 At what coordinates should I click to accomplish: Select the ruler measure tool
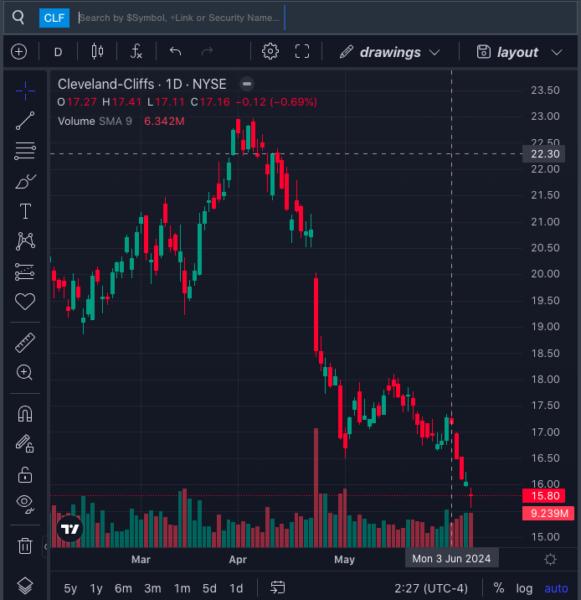coord(25,342)
